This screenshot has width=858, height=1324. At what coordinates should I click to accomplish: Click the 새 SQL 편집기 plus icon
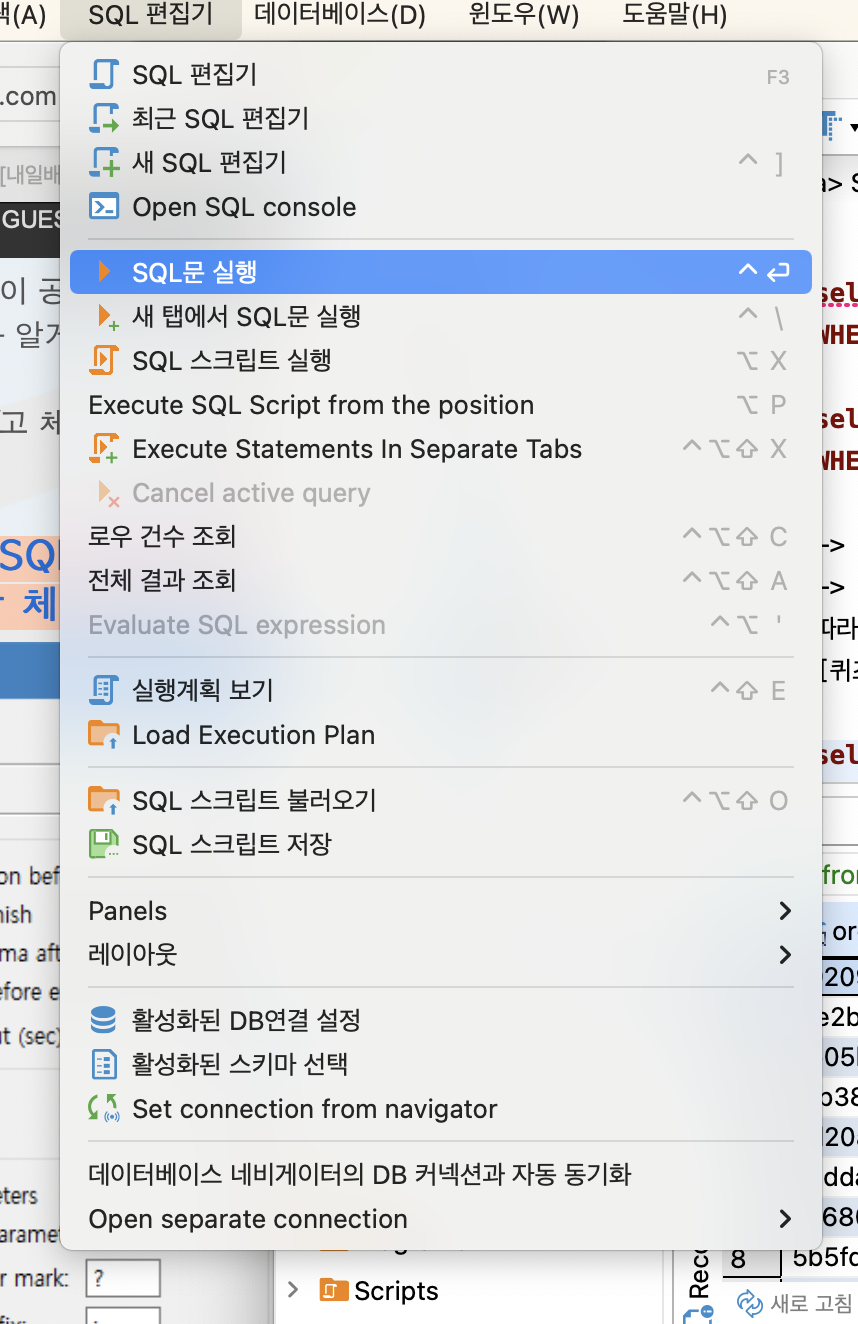[x=104, y=163]
